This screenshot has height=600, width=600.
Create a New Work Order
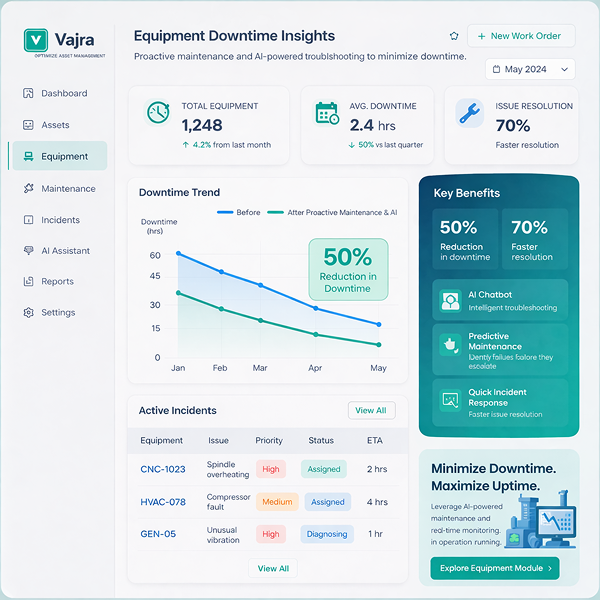[x=521, y=36]
